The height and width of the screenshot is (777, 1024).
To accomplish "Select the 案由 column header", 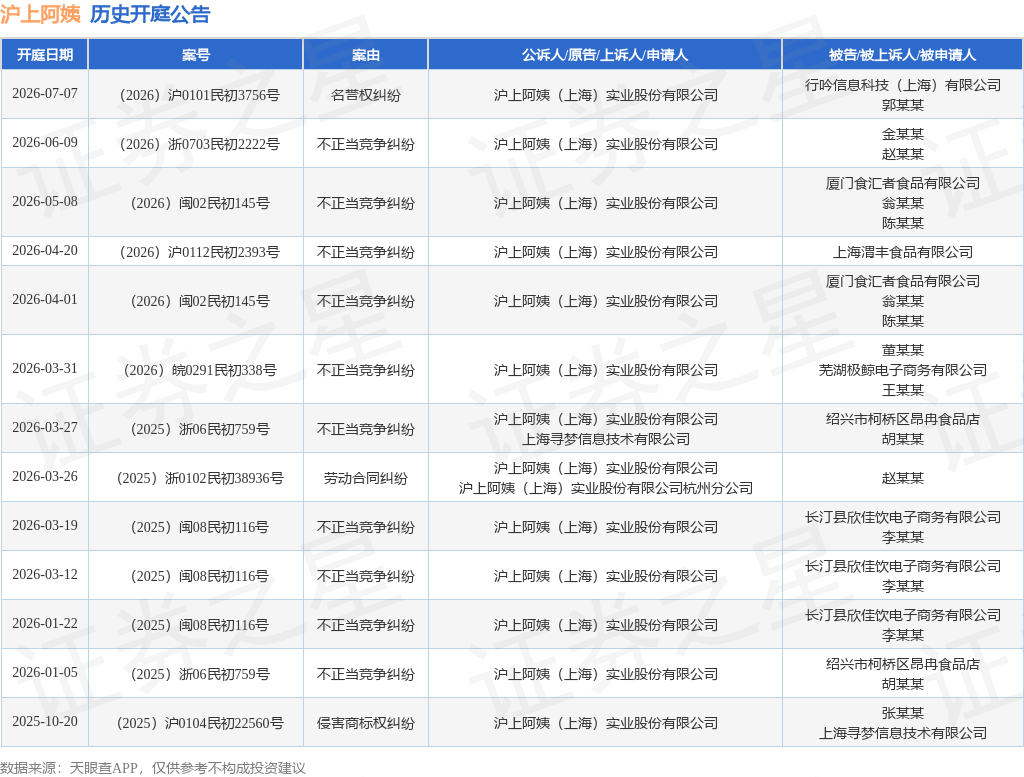I will (x=366, y=55).
